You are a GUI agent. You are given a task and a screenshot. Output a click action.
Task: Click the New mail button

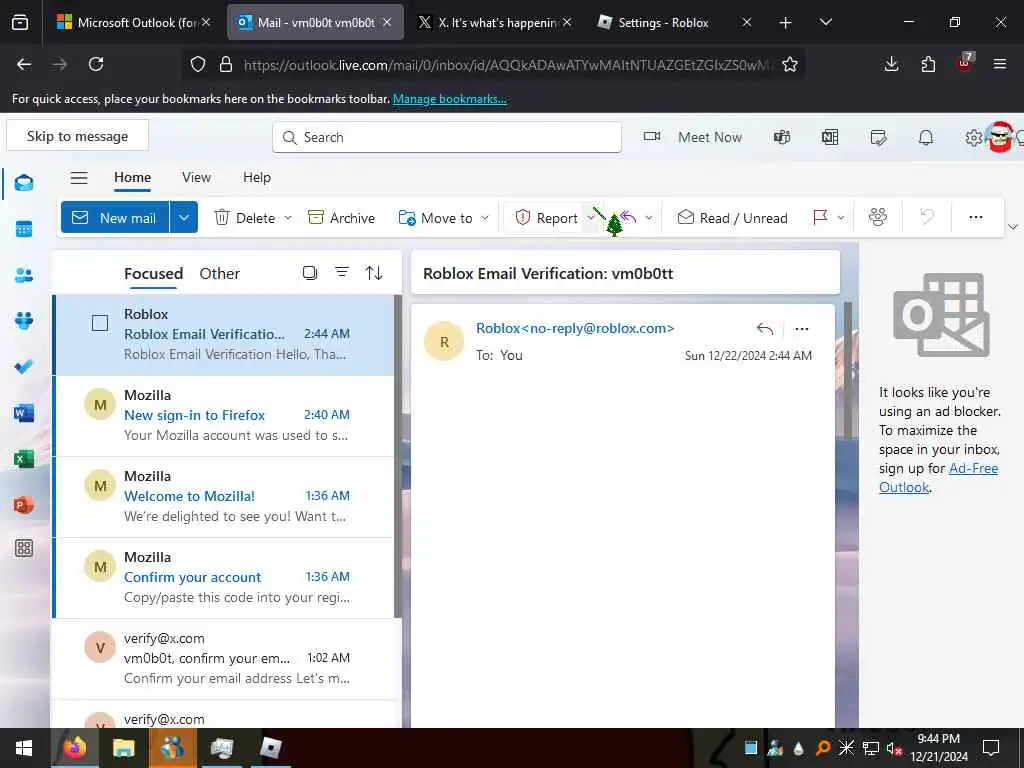(115, 217)
